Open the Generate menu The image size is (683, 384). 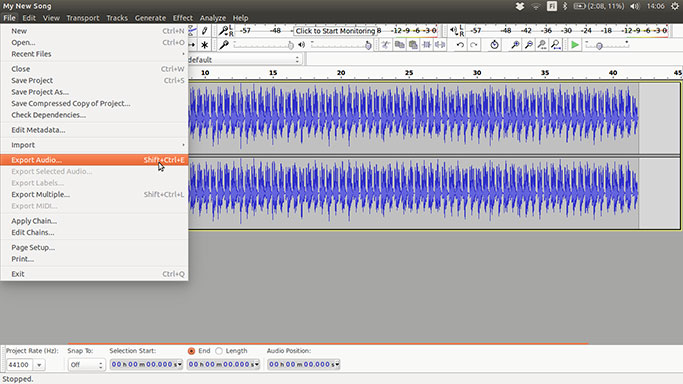150,18
